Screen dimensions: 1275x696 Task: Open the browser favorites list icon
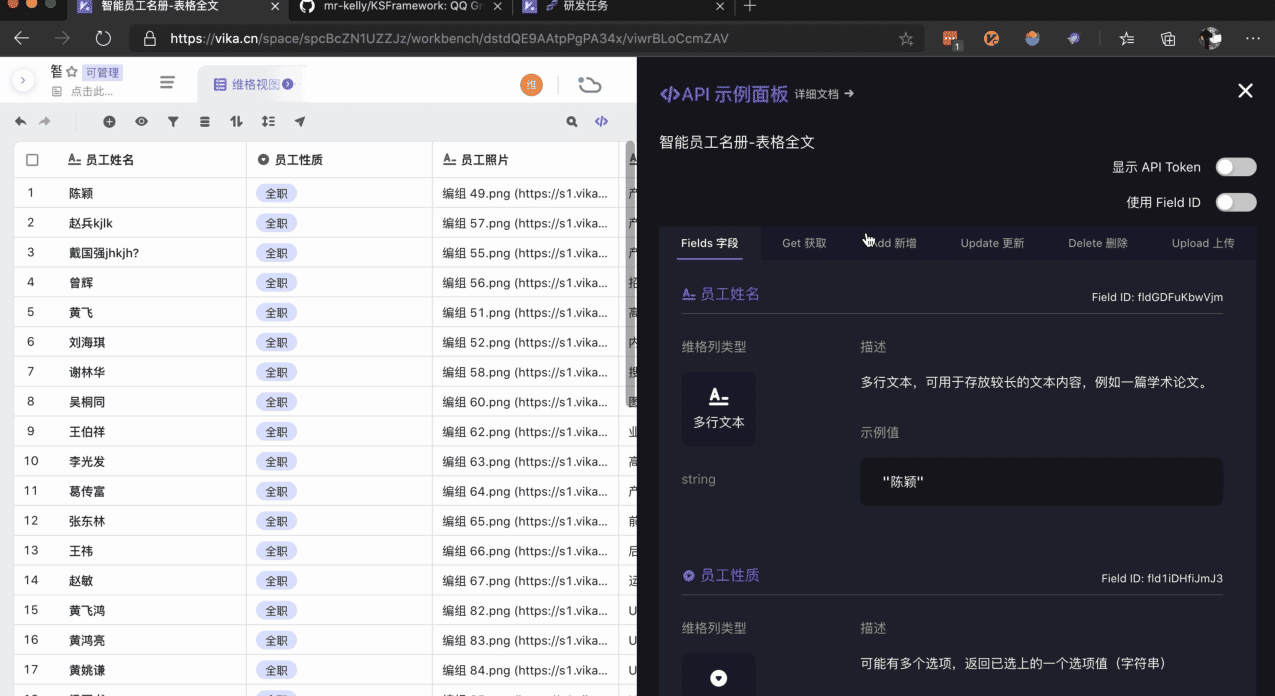click(x=1127, y=39)
